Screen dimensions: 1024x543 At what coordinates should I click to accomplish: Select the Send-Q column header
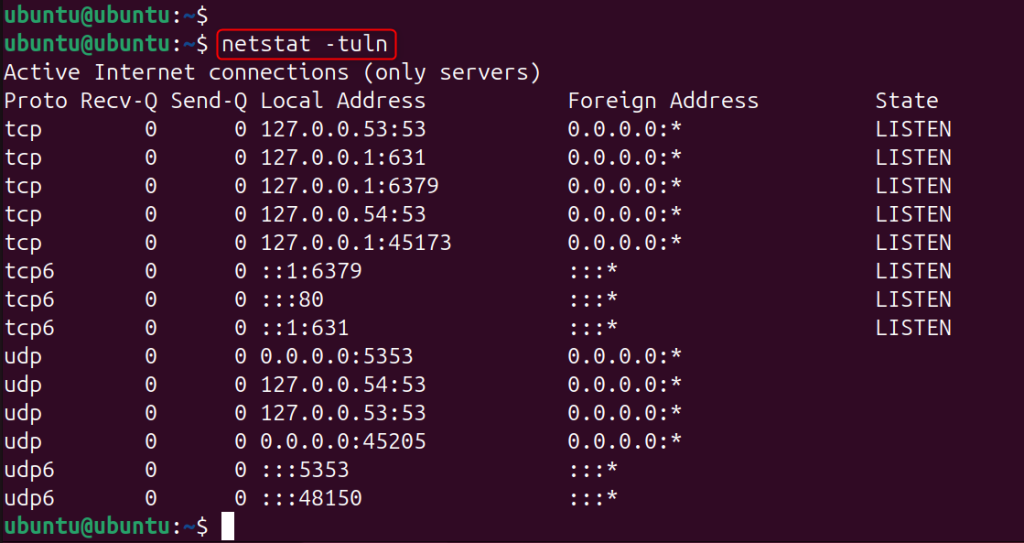click(x=208, y=100)
